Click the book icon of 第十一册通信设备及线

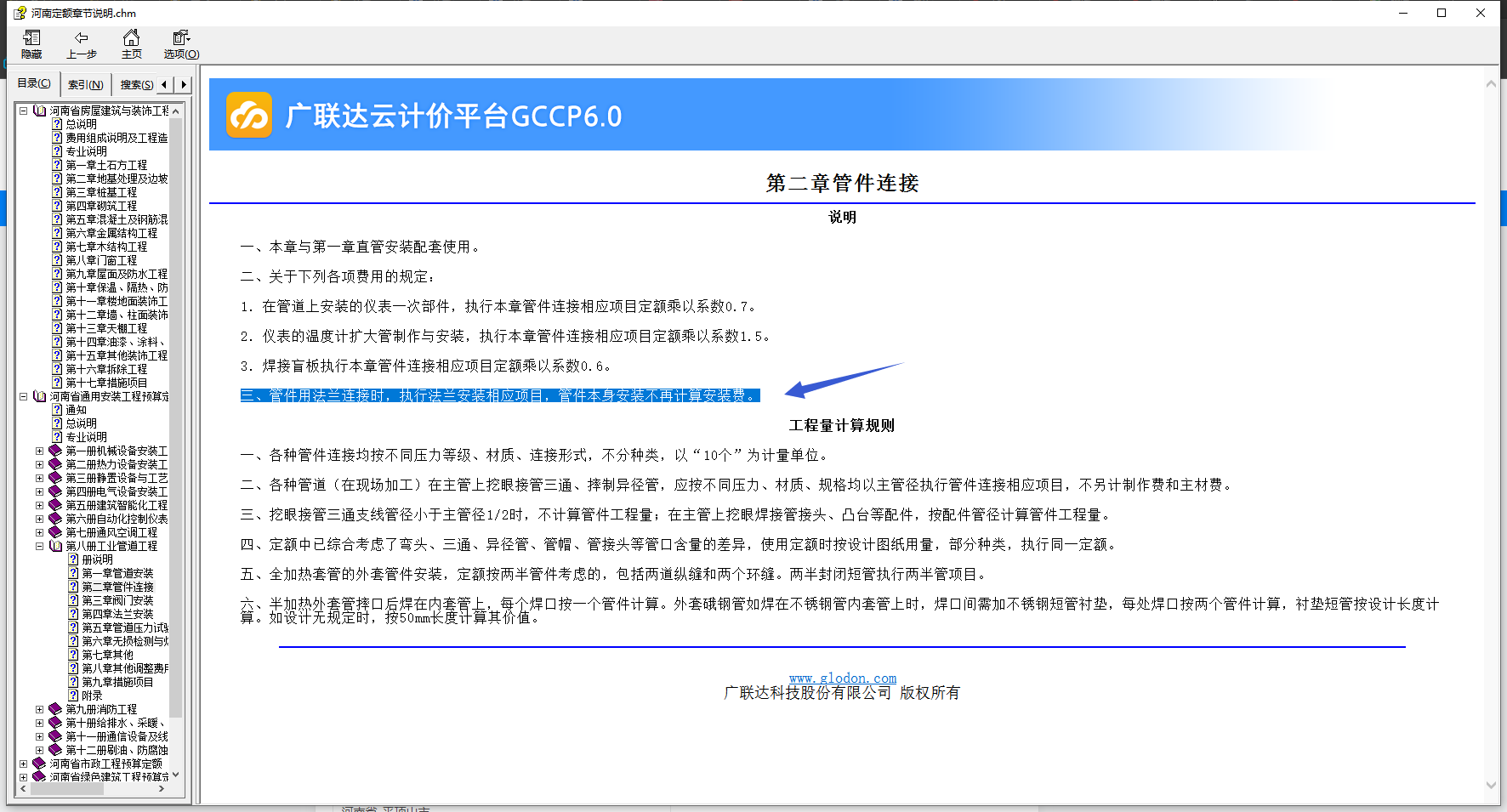55,736
